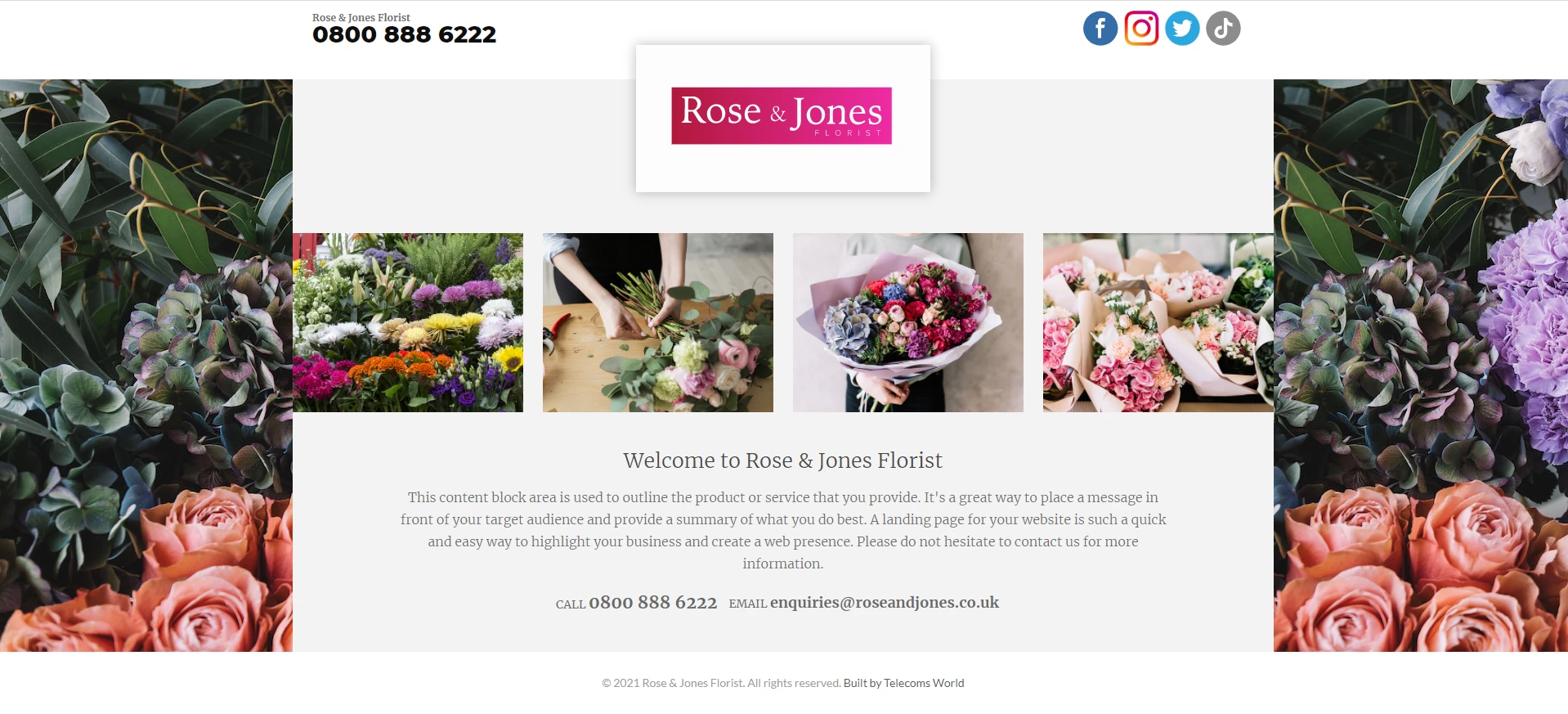Open the wrapped bouquet held by person photo
This screenshot has width=1568, height=714.
pyautogui.click(x=908, y=322)
